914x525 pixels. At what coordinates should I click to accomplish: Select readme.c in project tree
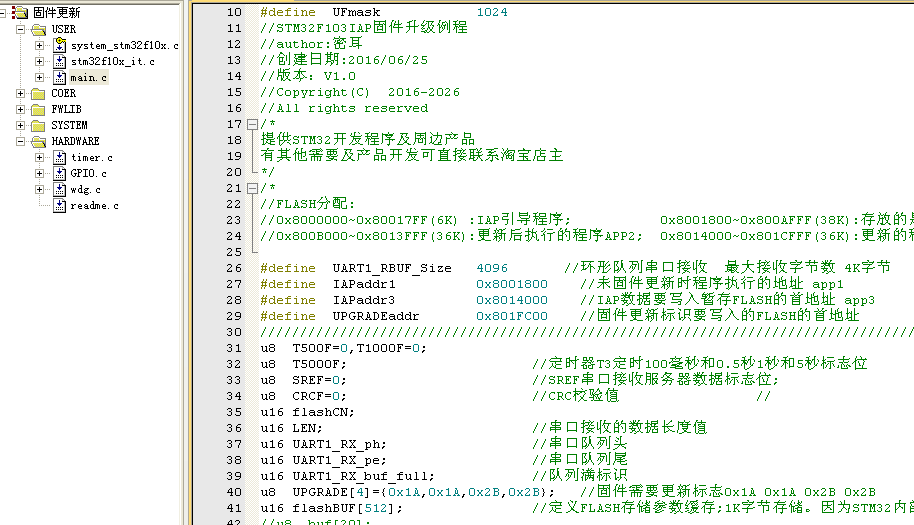coord(94,206)
